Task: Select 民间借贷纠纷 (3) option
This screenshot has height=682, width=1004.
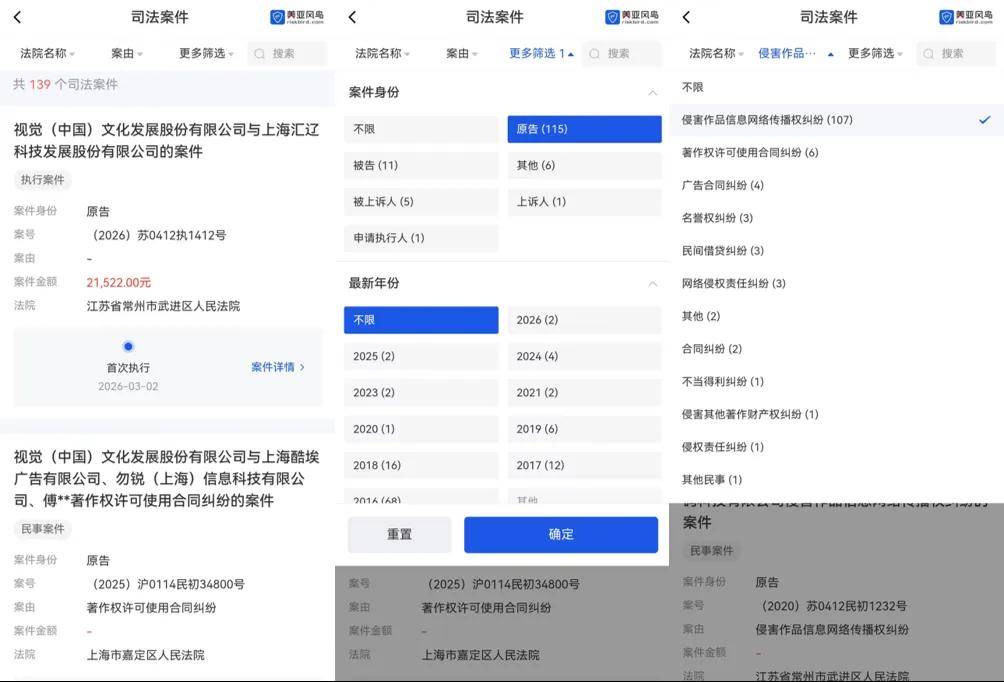Action: 836,250
